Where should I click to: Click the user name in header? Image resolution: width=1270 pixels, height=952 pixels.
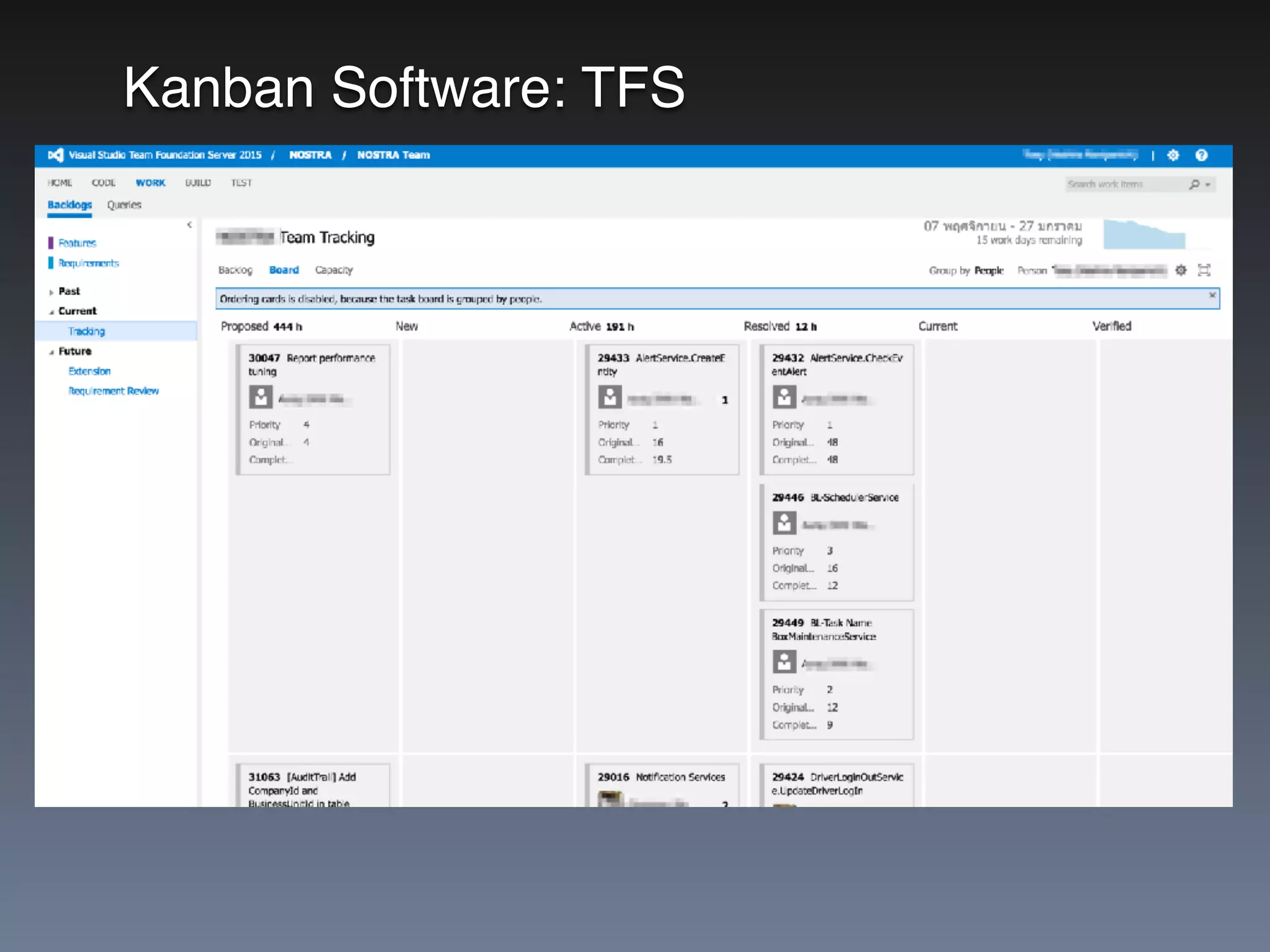point(1080,155)
